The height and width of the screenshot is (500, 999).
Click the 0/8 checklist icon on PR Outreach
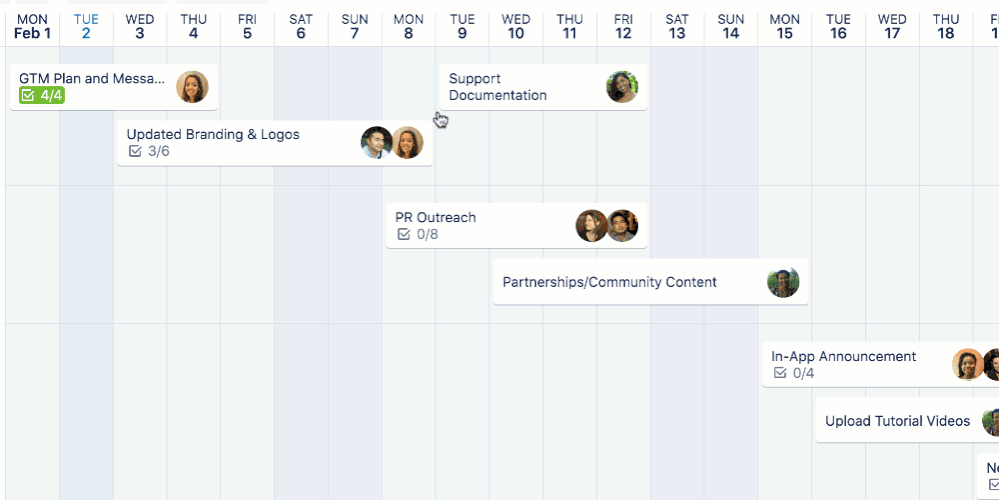pos(404,234)
